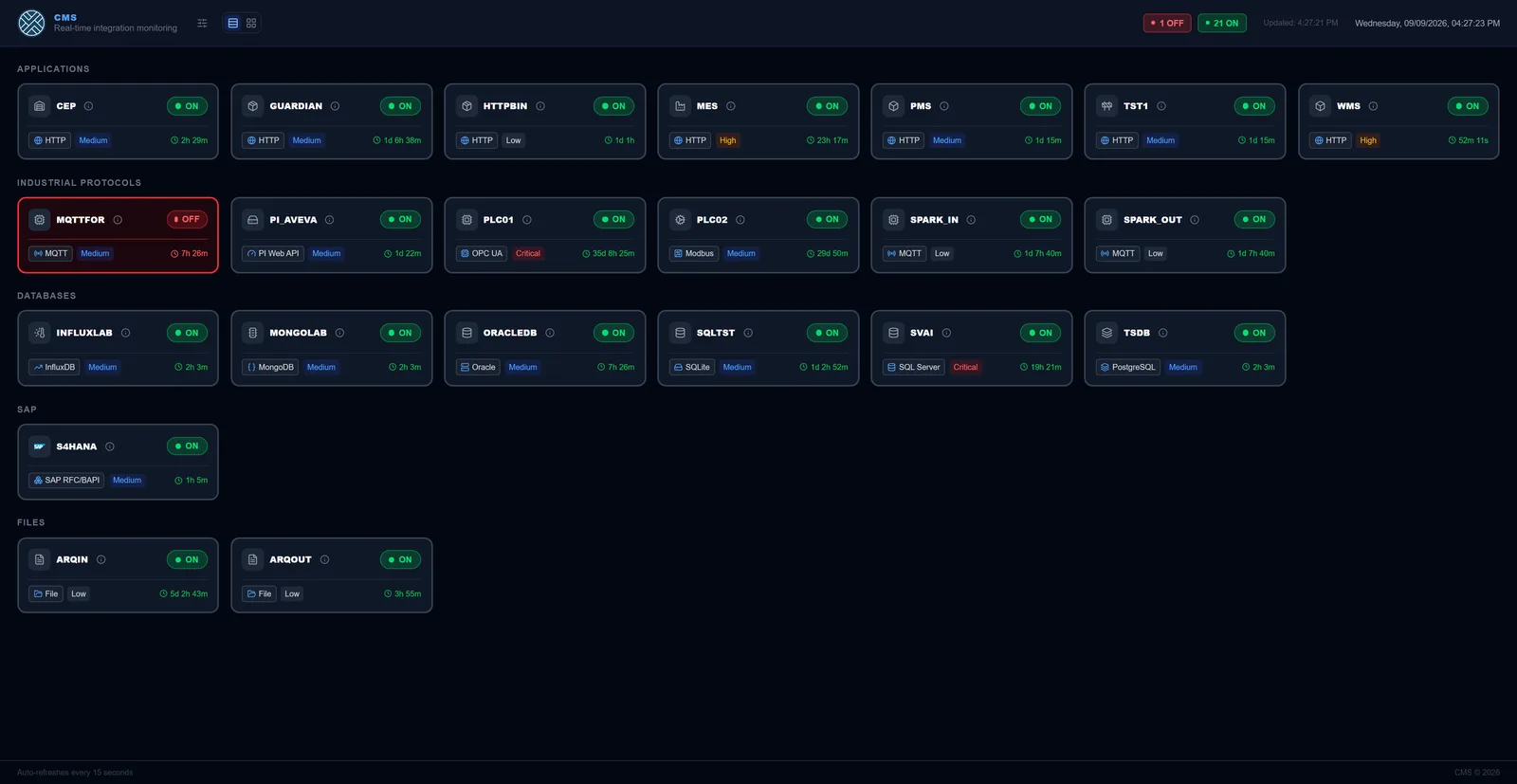Open the filter settings sliders icon
Image resolution: width=1517 pixels, height=784 pixels.
pyautogui.click(x=202, y=23)
